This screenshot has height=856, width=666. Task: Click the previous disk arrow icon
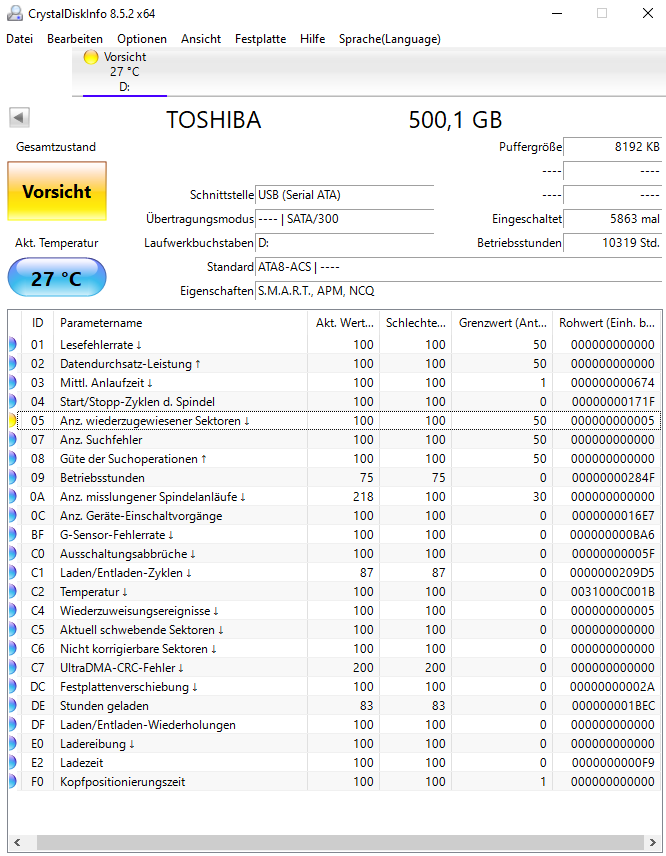[x=19, y=117]
